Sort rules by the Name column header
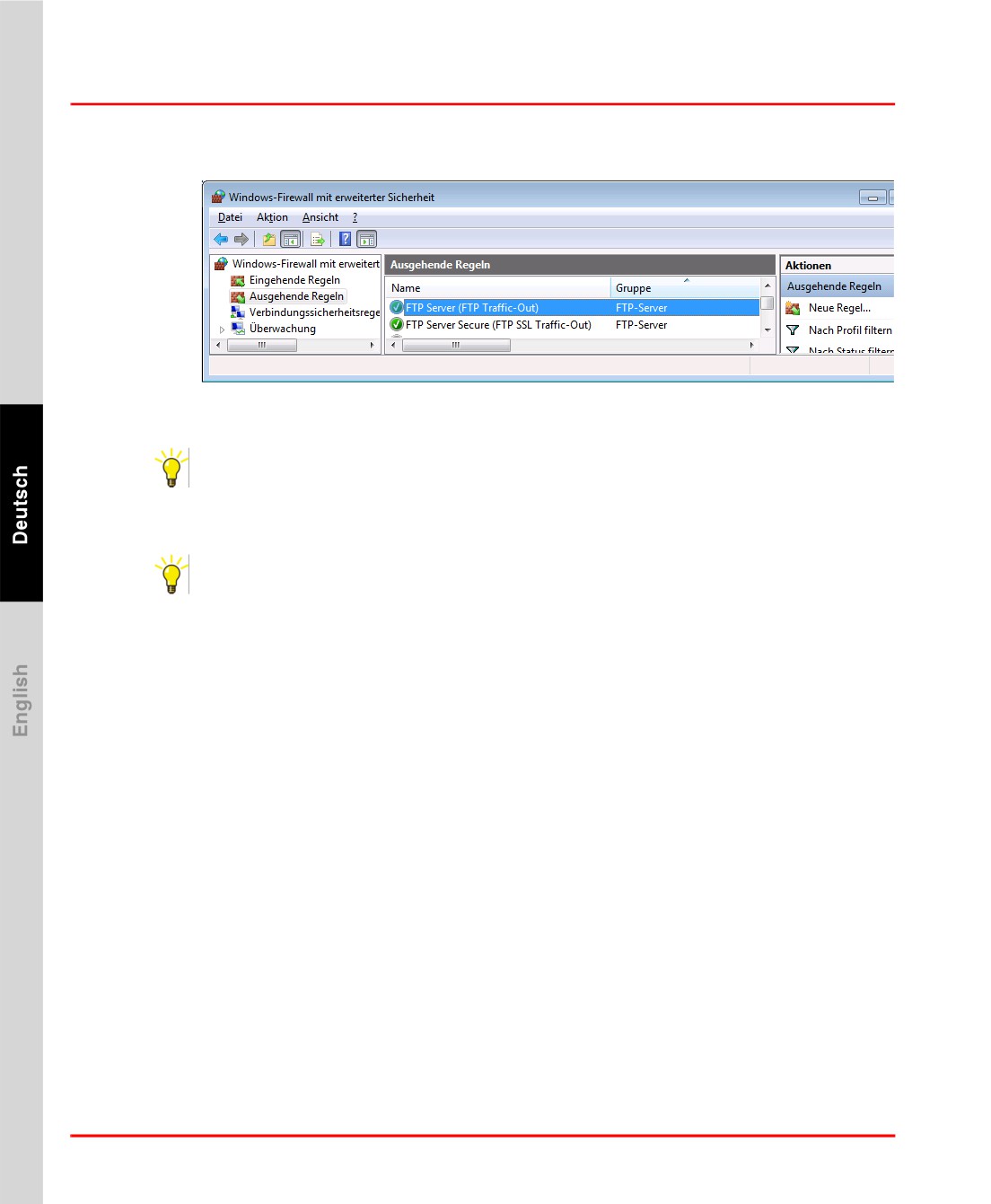 (498, 288)
